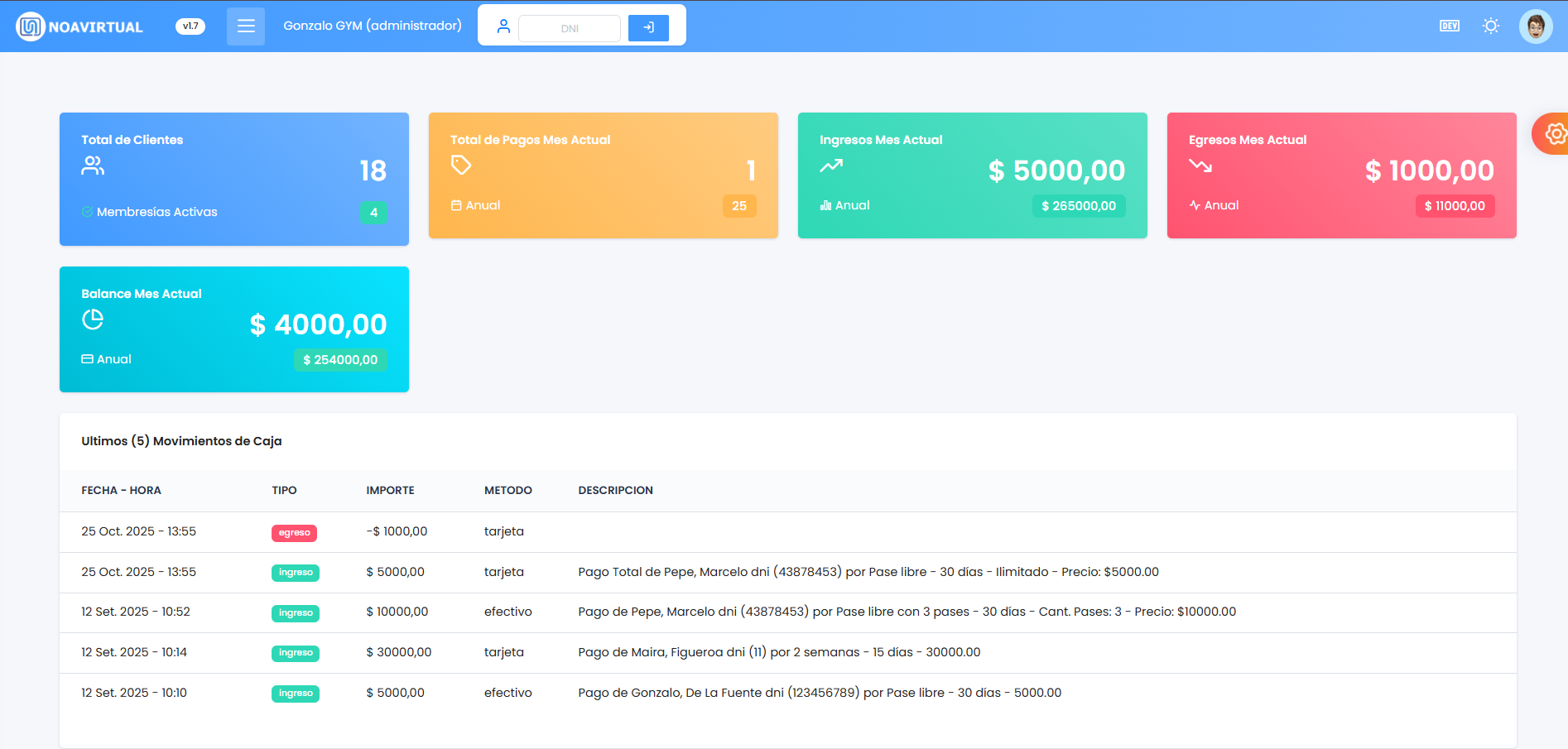Select the Maira Figueroa payment row
This screenshot has height=749, width=1568.
pyautogui.click(x=778, y=653)
